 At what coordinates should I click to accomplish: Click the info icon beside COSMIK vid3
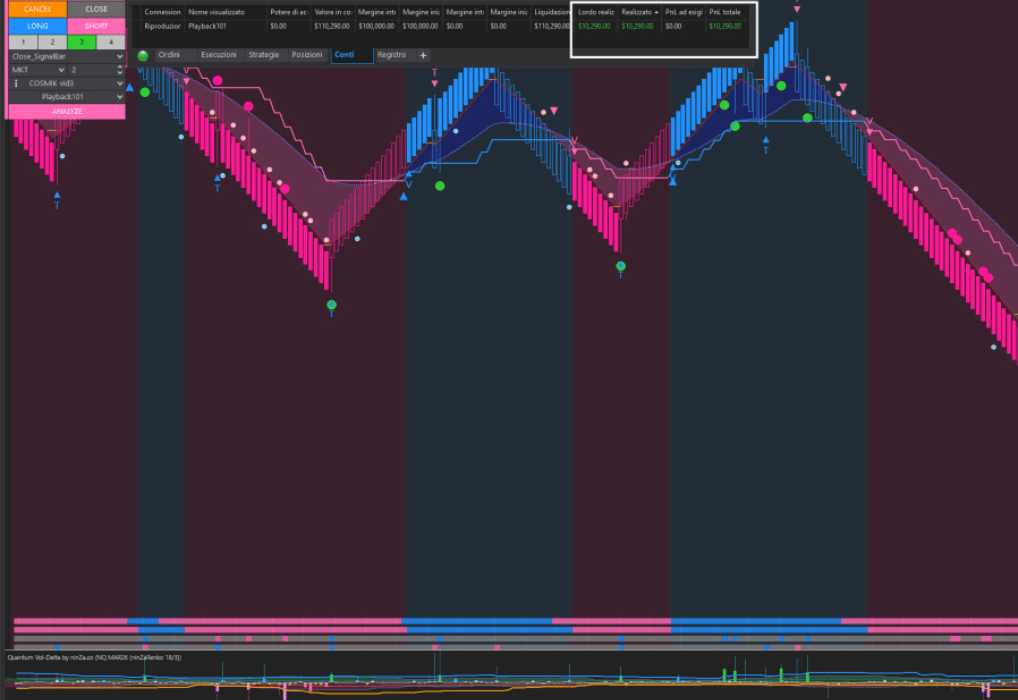pyautogui.click(x=16, y=83)
